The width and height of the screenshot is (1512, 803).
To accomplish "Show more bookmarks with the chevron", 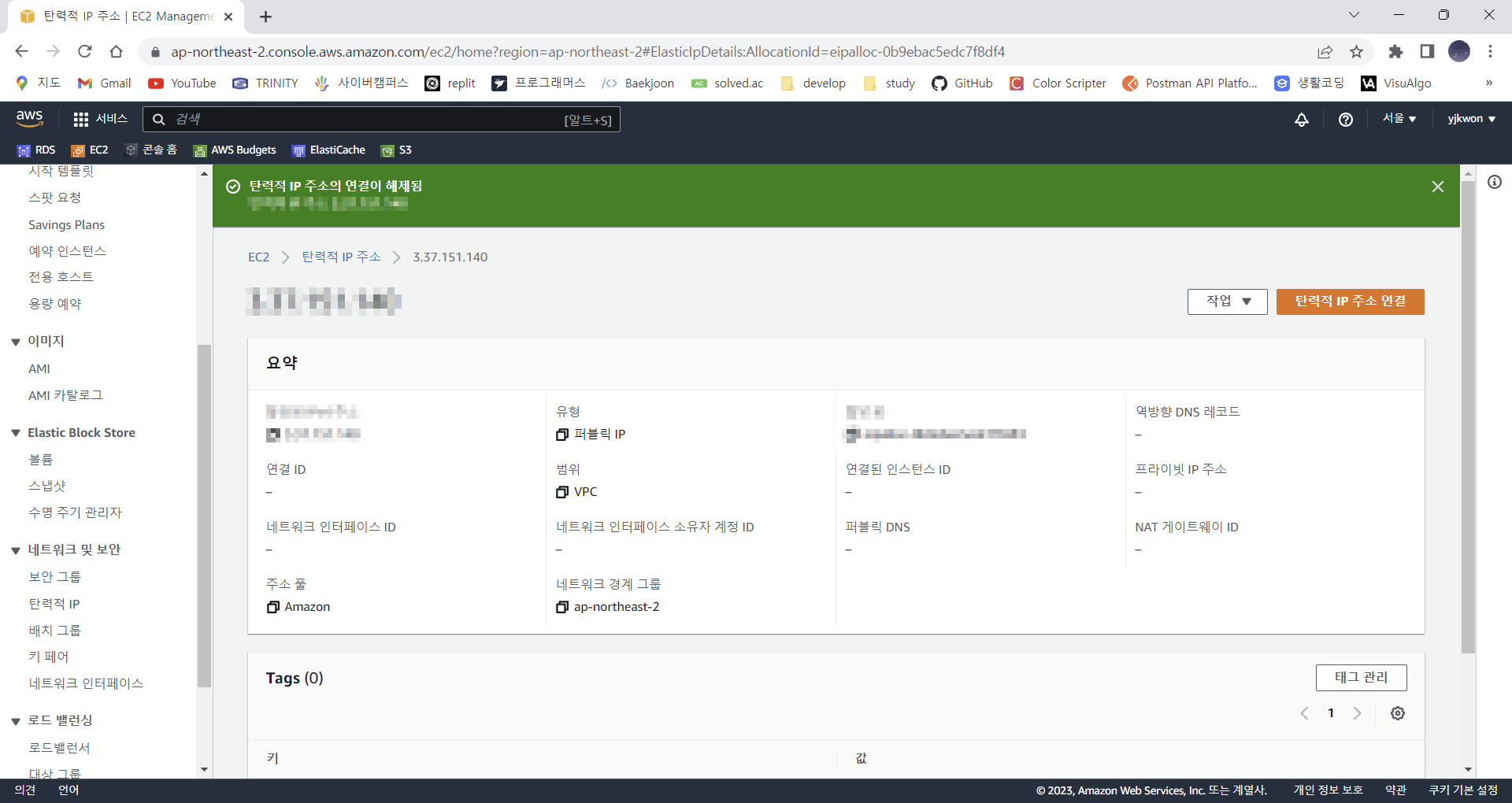I will point(1488,83).
